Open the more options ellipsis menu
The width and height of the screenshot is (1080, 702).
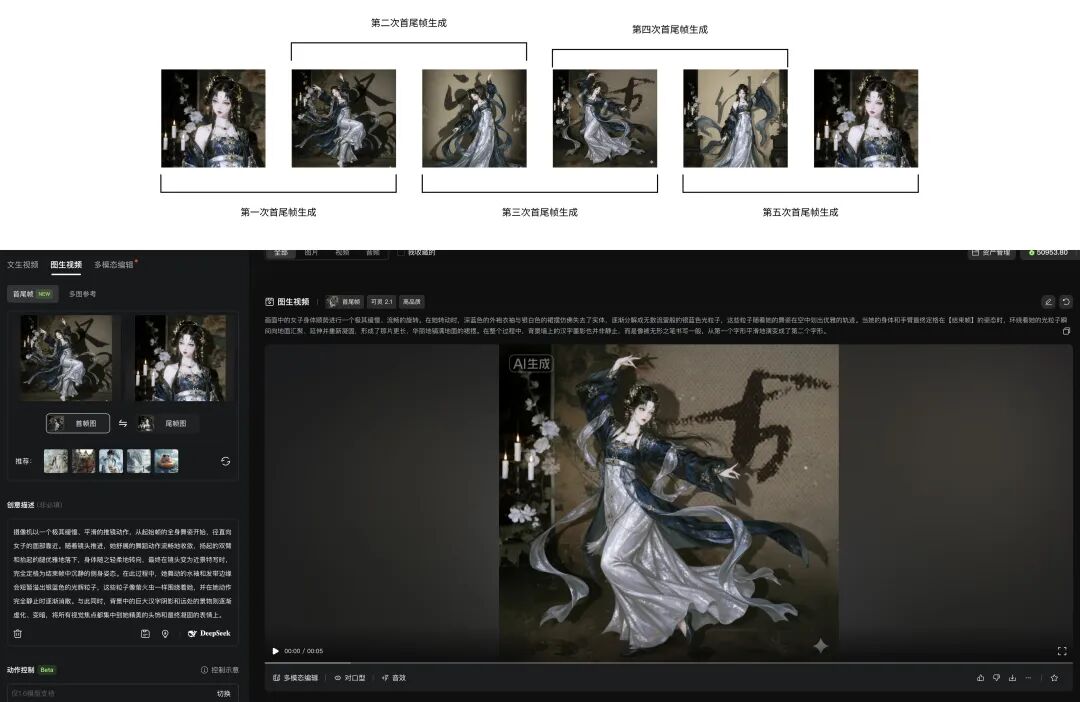click(1028, 678)
